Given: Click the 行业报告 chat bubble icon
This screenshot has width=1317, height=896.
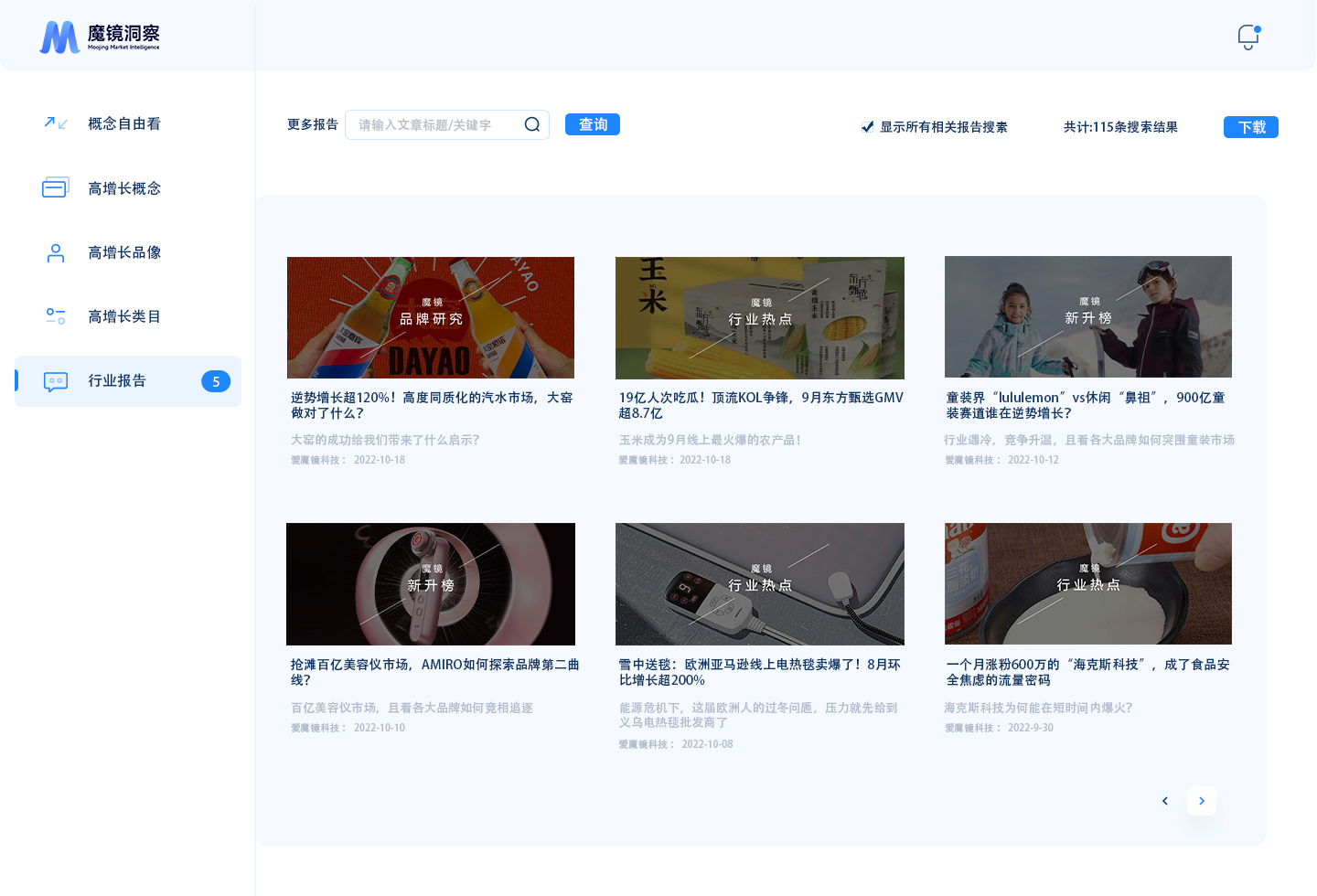Looking at the screenshot, I should pos(56,381).
